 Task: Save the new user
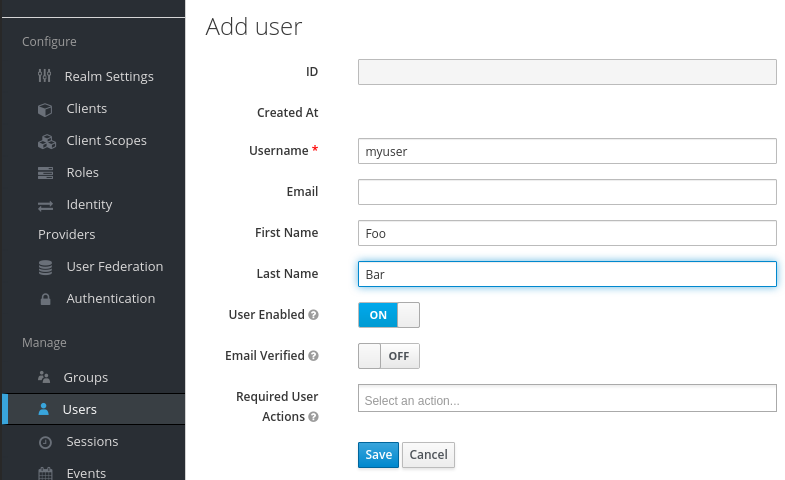click(378, 455)
